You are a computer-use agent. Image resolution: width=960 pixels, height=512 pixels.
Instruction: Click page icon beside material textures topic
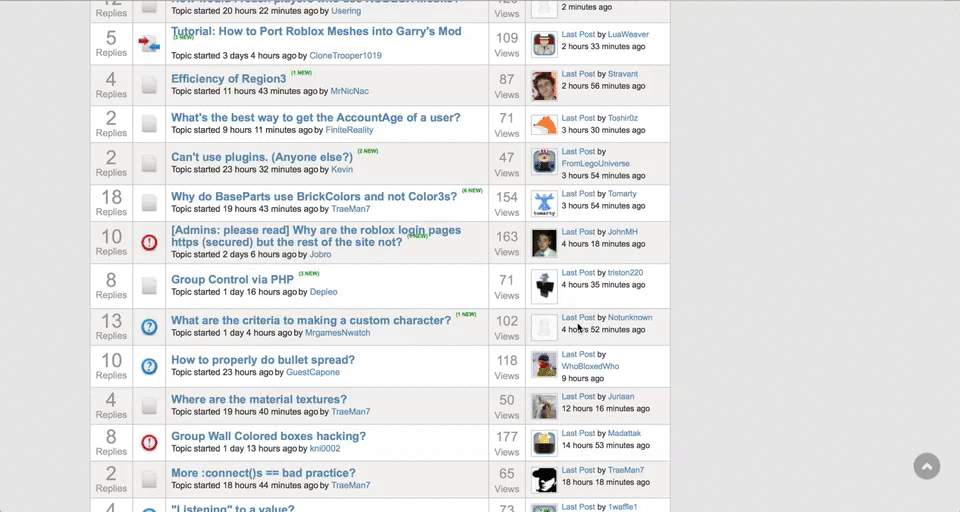point(149,405)
